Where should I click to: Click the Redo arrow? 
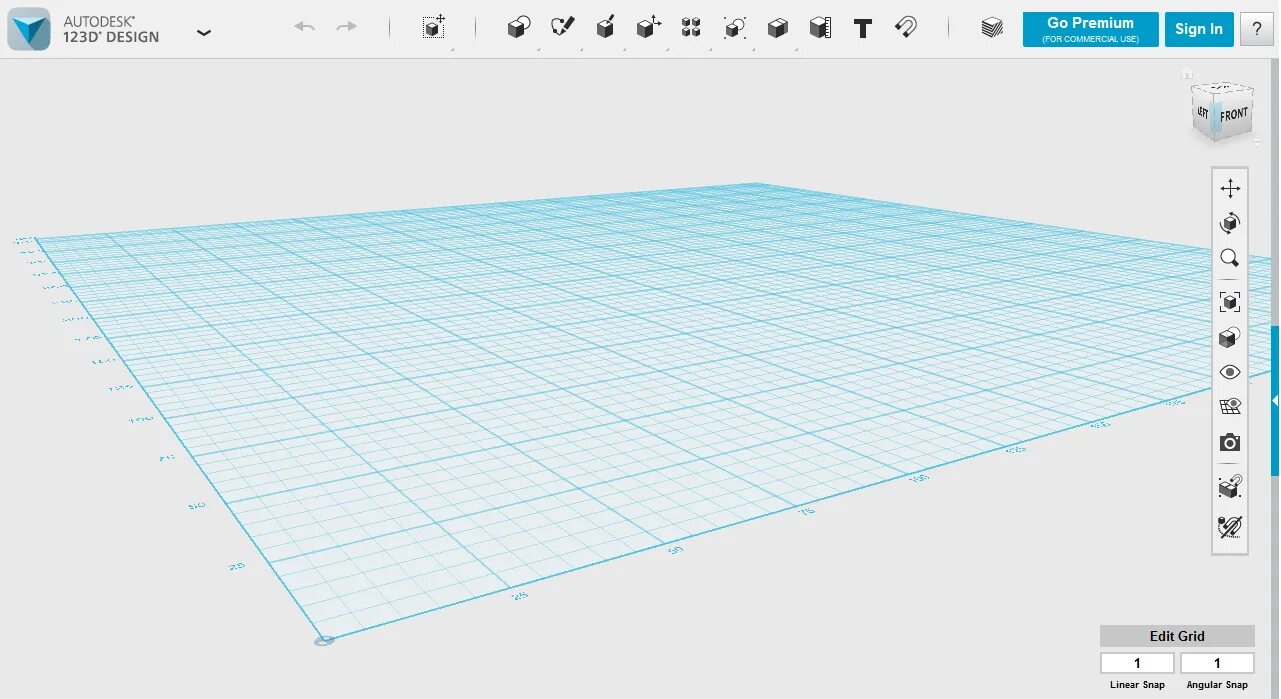point(346,27)
